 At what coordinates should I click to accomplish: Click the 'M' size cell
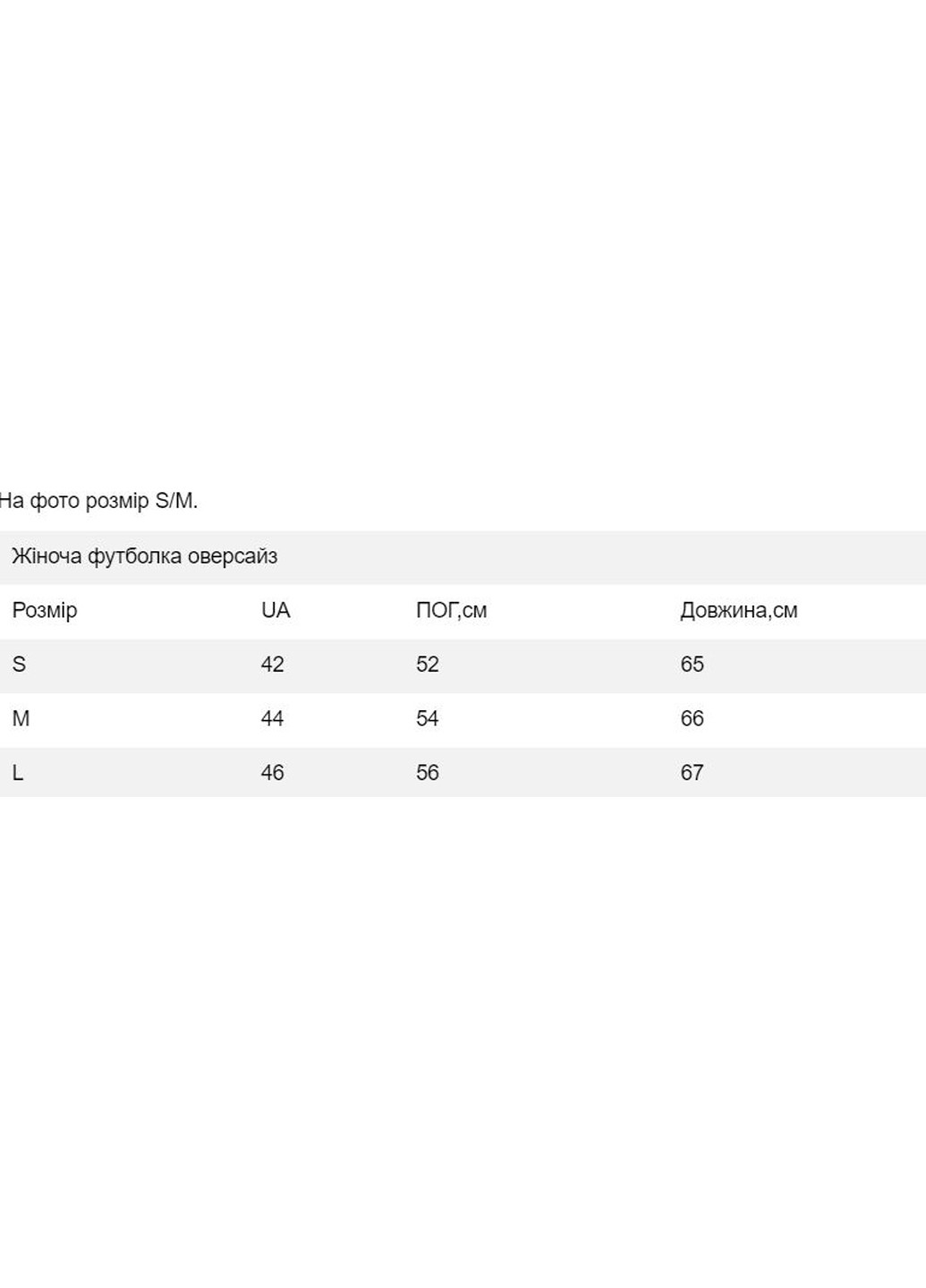pos(21,719)
